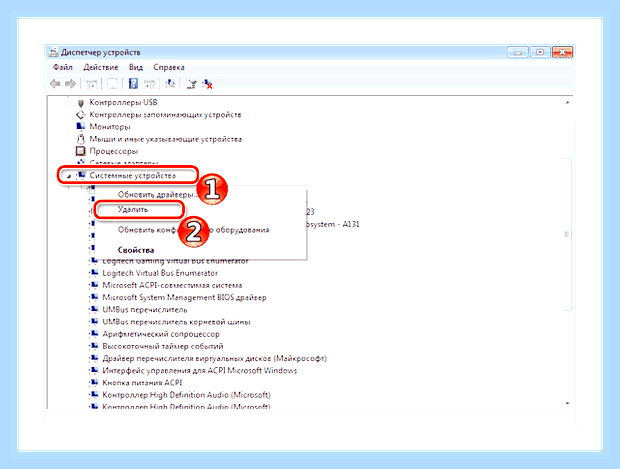620x469 pixels.
Task: Click the vertical scrollbar thumb
Action: point(567,234)
